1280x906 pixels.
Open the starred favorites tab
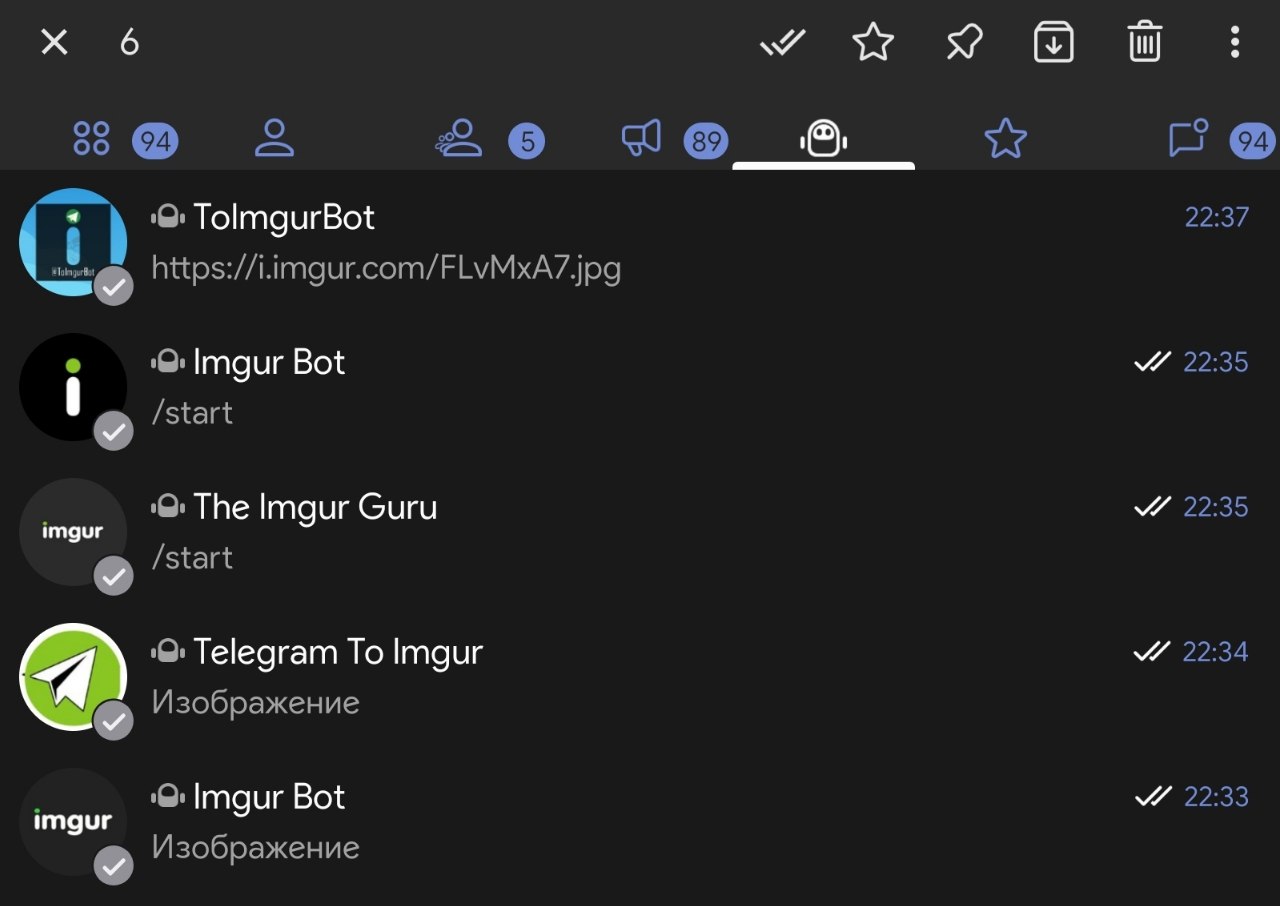[1005, 139]
